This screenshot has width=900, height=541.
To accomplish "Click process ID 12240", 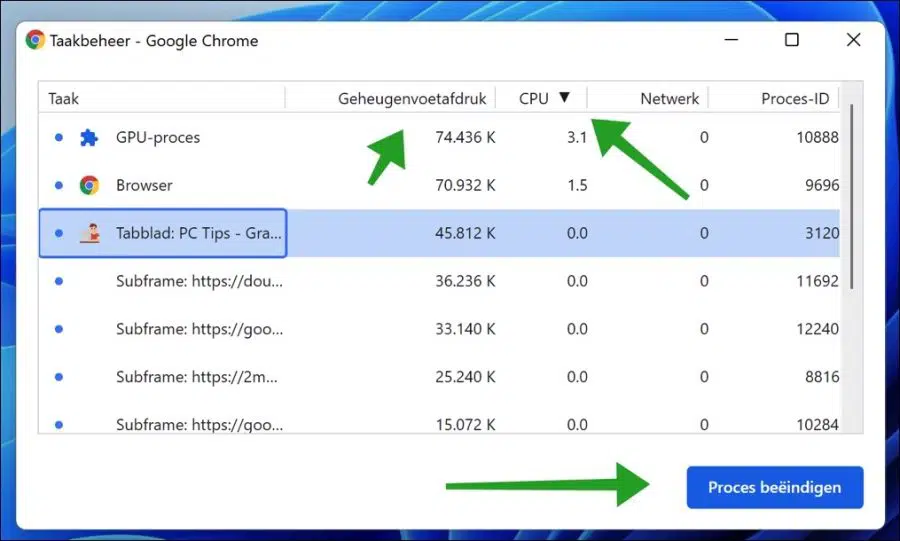I will point(817,329).
